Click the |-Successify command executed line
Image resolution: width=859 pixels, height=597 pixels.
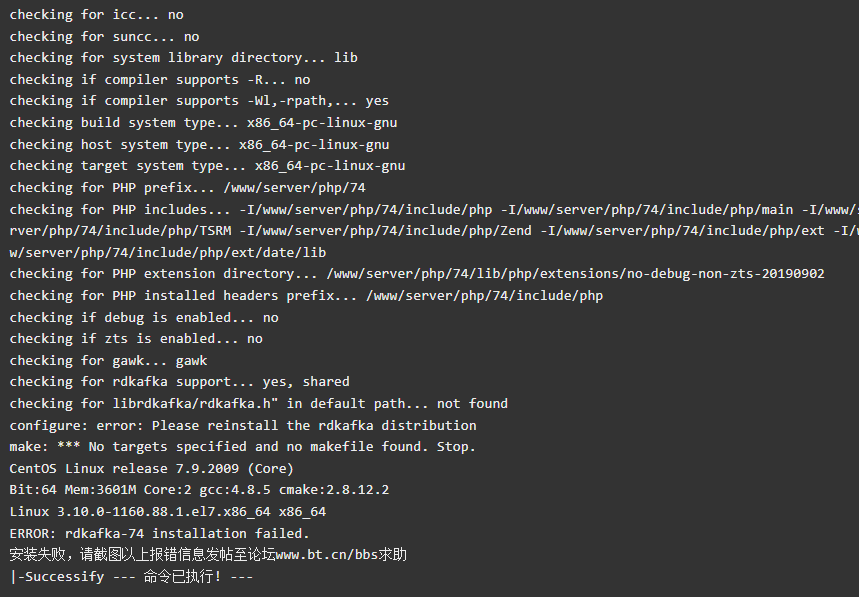tap(131, 577)
